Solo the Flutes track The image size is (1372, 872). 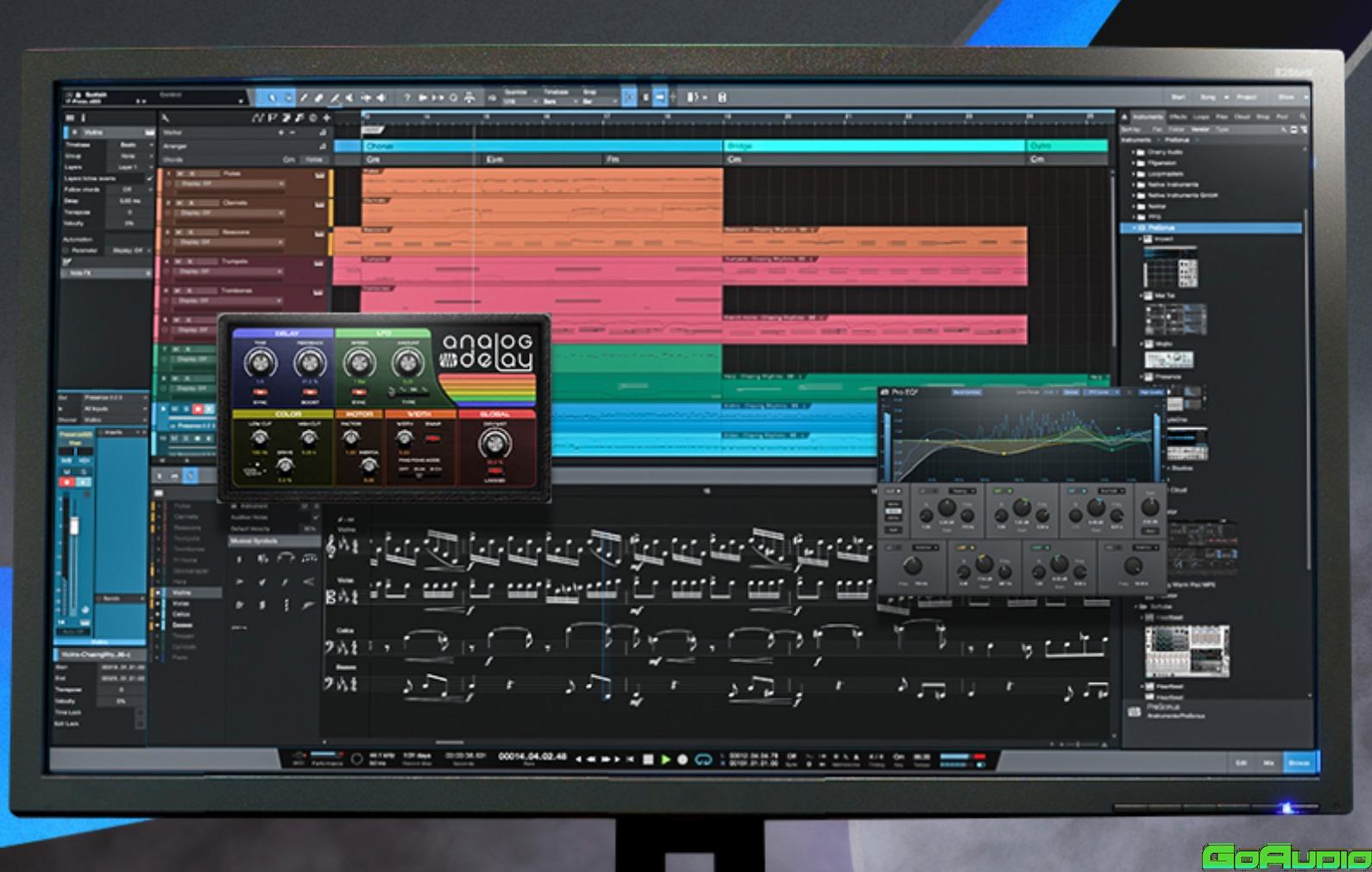[x=192, y=174]
